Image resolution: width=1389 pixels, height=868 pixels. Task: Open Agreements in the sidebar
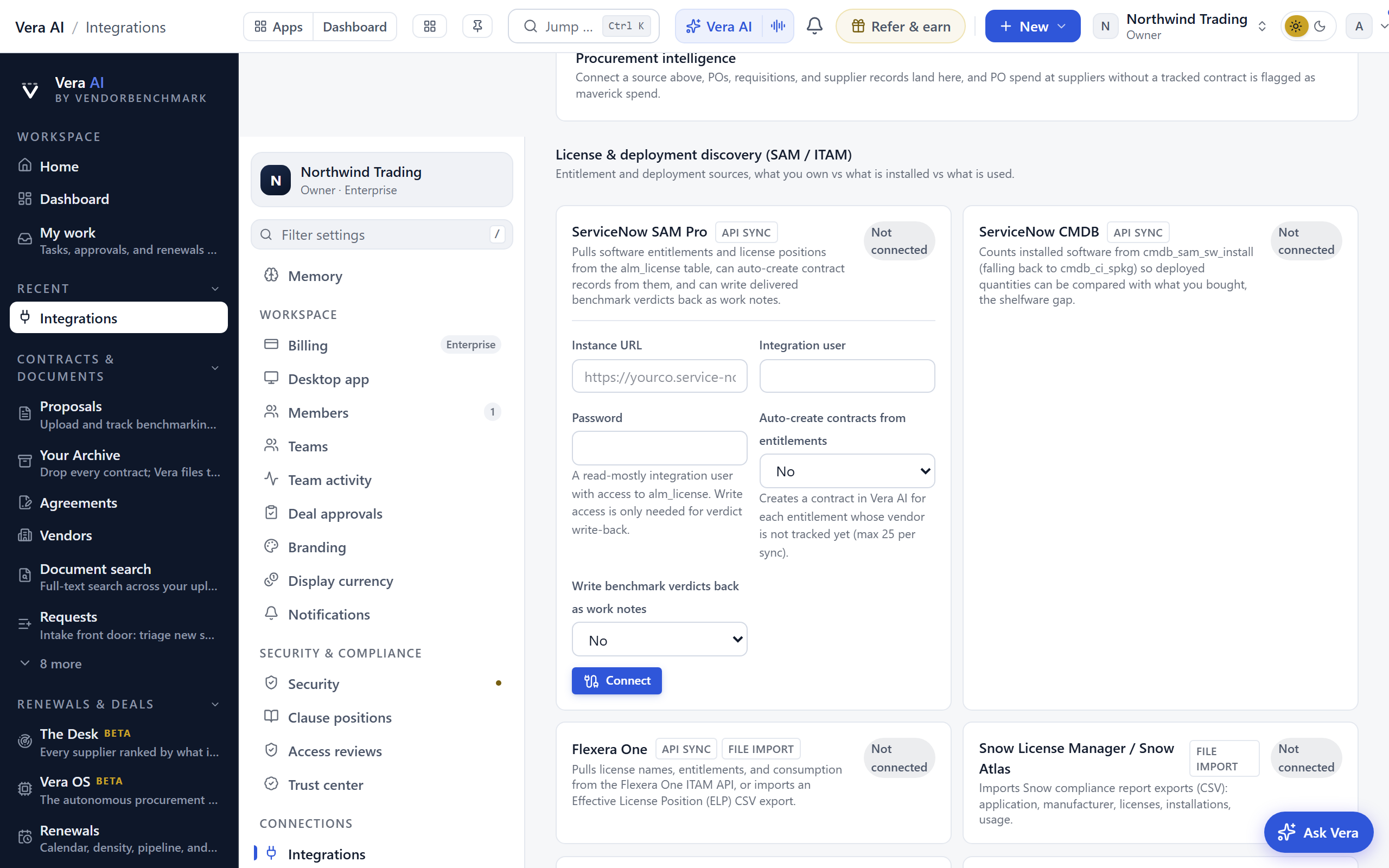coord(119,502)
